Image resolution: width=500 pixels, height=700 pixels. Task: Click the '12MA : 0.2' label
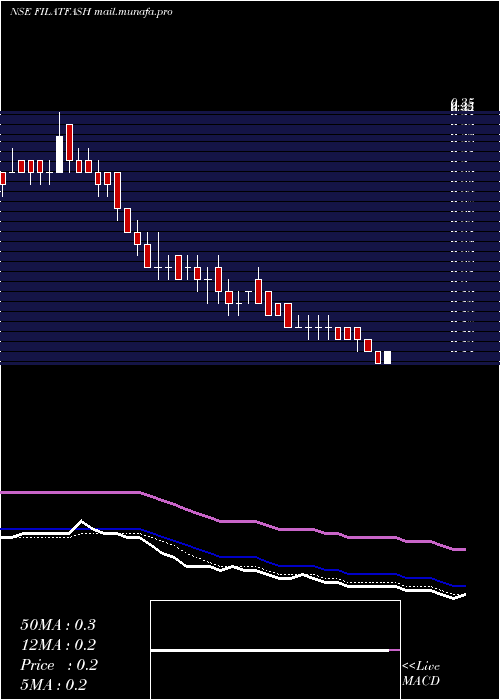(58, 645)
